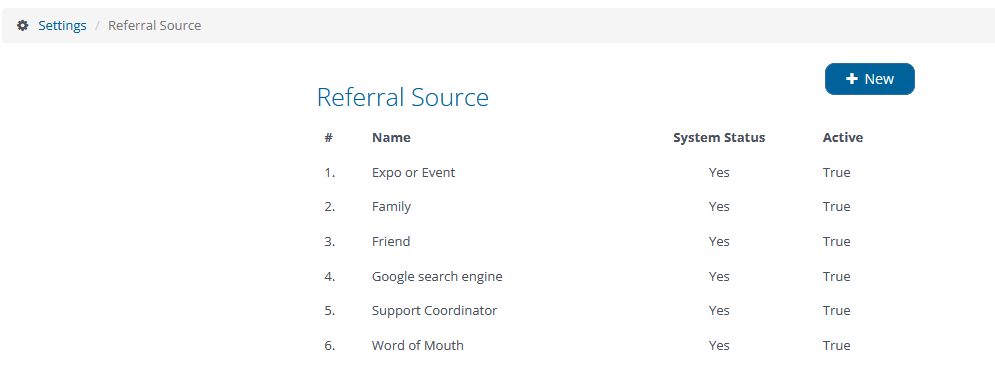The width and height of the screenshot is (995, 390).
Task: Select the Support Coordinator entry
Action: tap(435, 311)
